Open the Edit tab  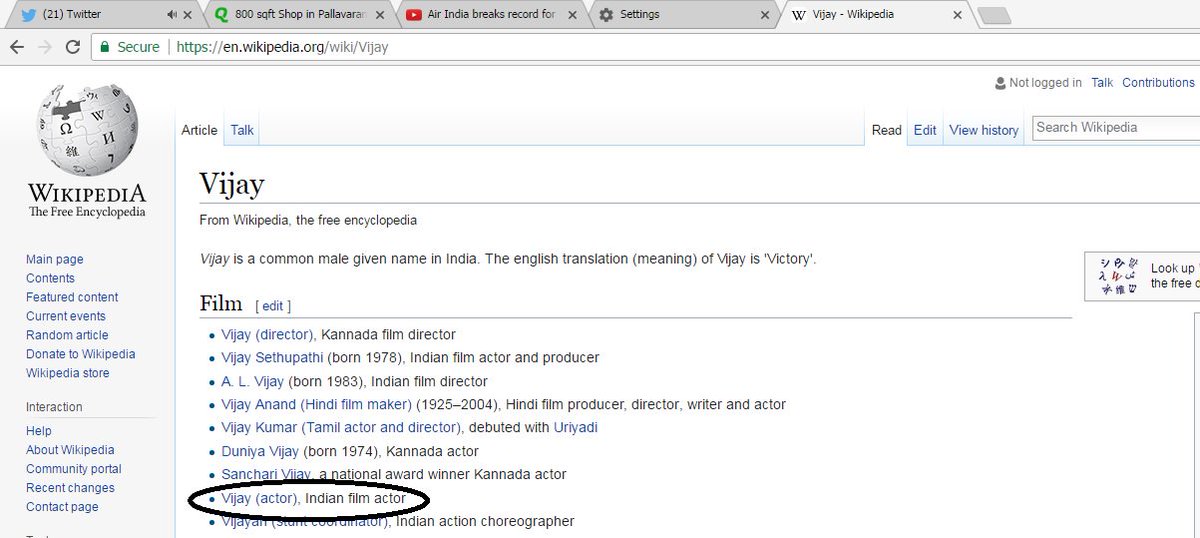[x=925, y=130]
